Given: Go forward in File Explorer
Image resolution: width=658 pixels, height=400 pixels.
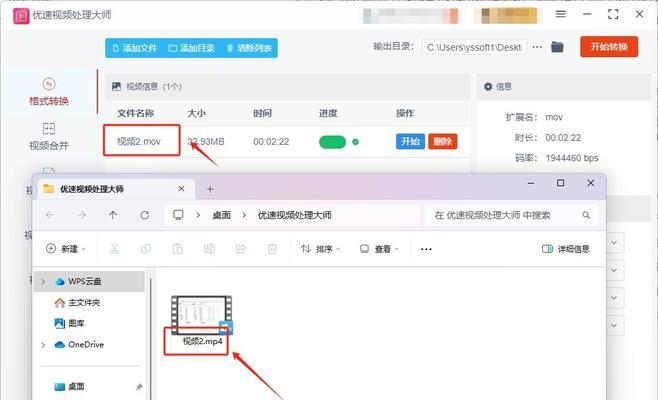Looking at the screenshot, I should click(x=81, y=215).
